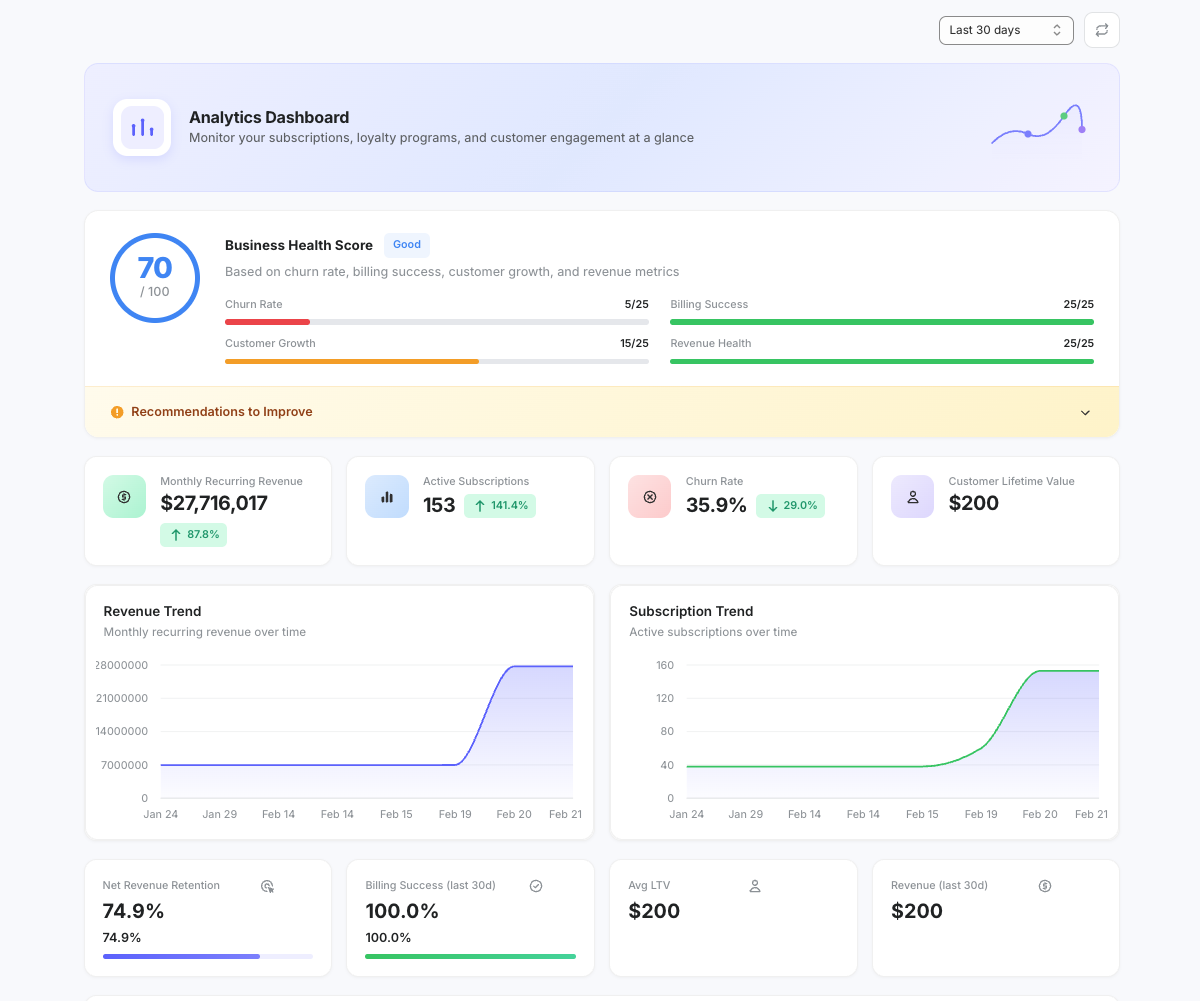Screen dimensions: 1200x1001
Task: Open the Last 30 days dropdown
Action: [x=1006, y=30]
